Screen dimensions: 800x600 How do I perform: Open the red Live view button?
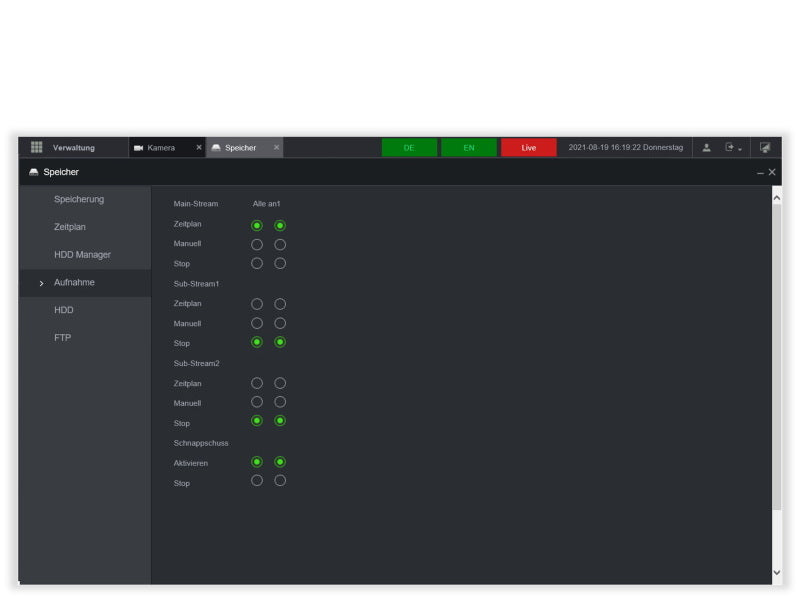click(x=528, y=147)
